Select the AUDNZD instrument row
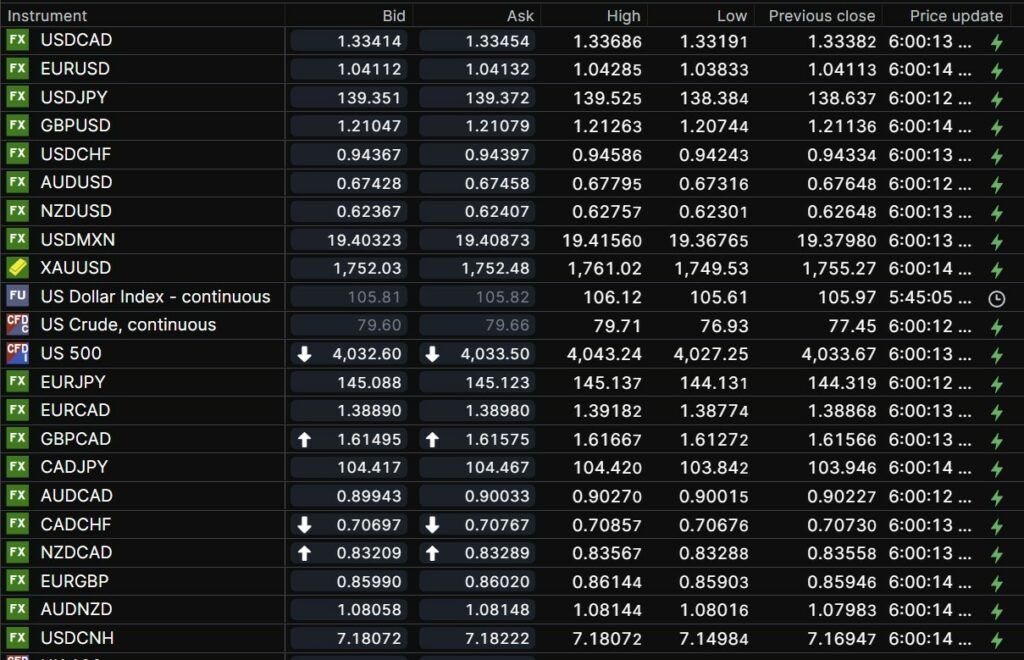The height and width of the screenshot is (660, 1024). [x=77, y=609]
